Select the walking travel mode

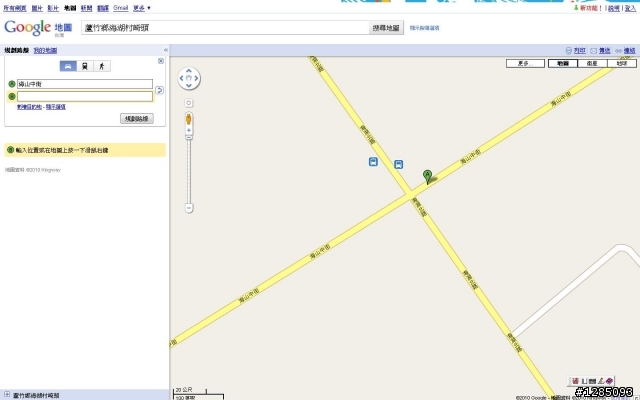(x=102, y=66)
